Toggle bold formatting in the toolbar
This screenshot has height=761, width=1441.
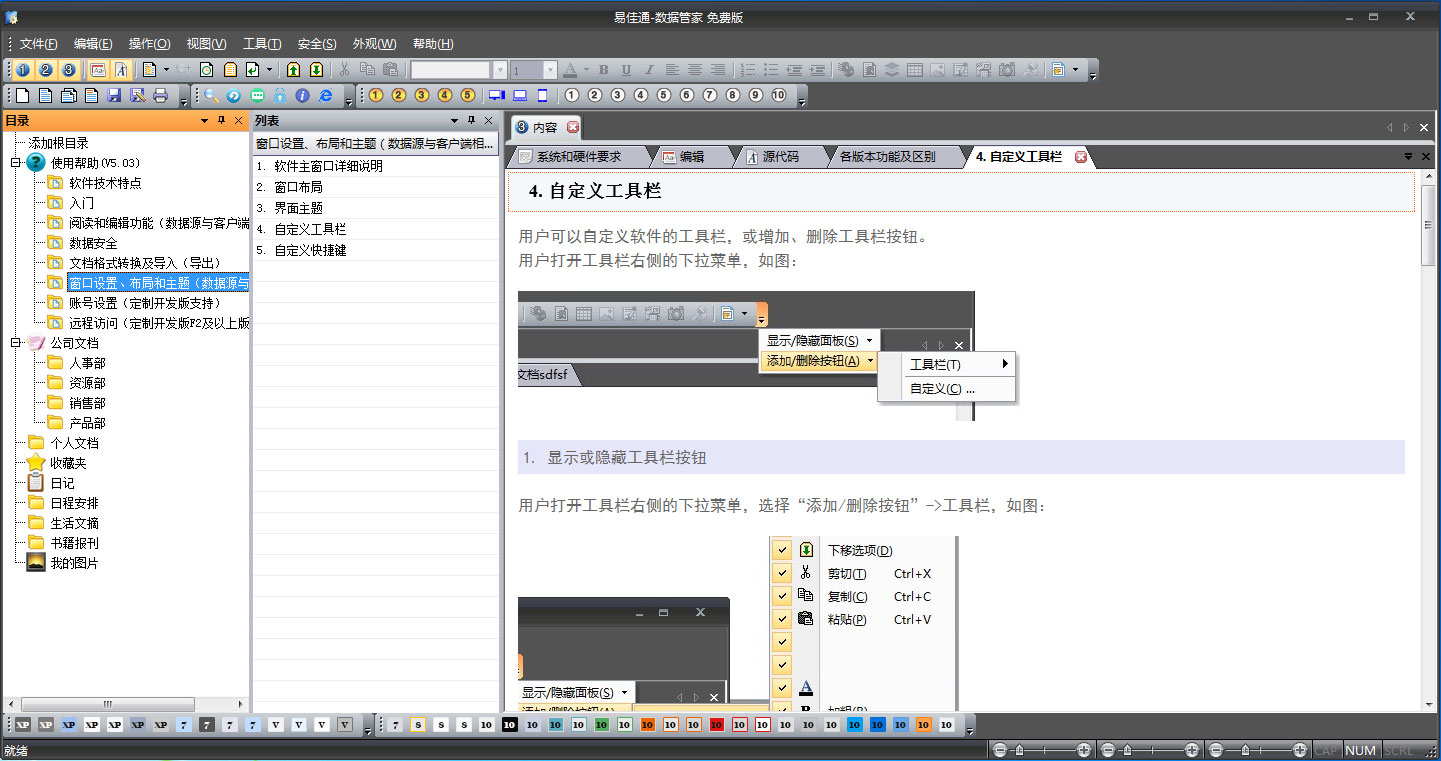click(x=604, y=70)
